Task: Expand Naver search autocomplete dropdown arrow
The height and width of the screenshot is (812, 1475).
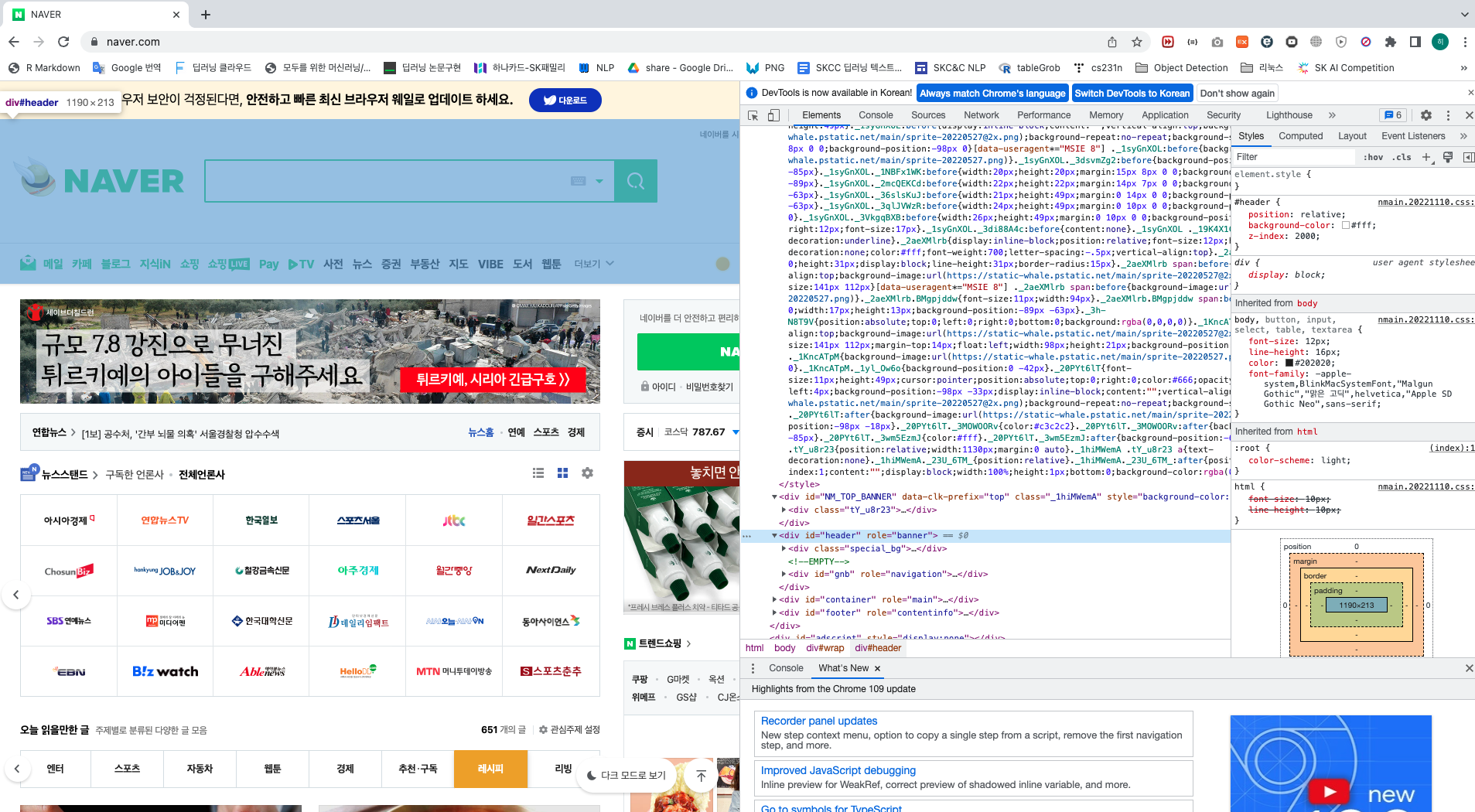Action: pos(599,181)
